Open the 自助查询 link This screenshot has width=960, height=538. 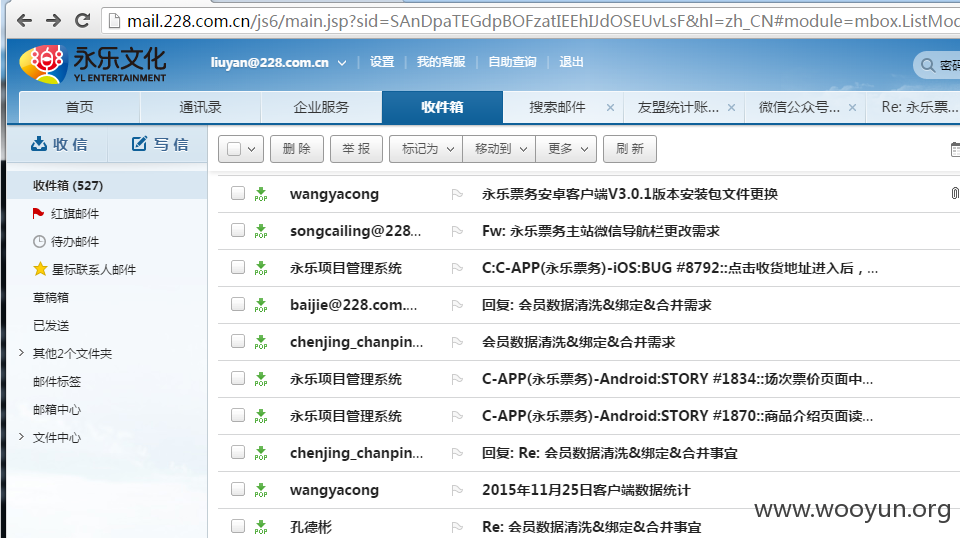click(x=512, y=62)
